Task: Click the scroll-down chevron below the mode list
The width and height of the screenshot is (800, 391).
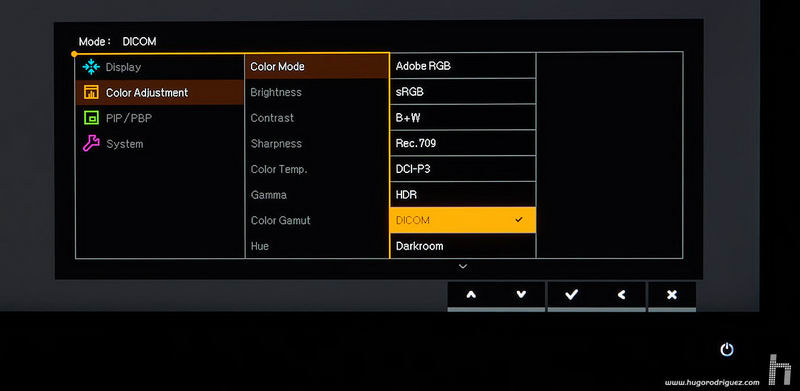Action: pos(463,266)
